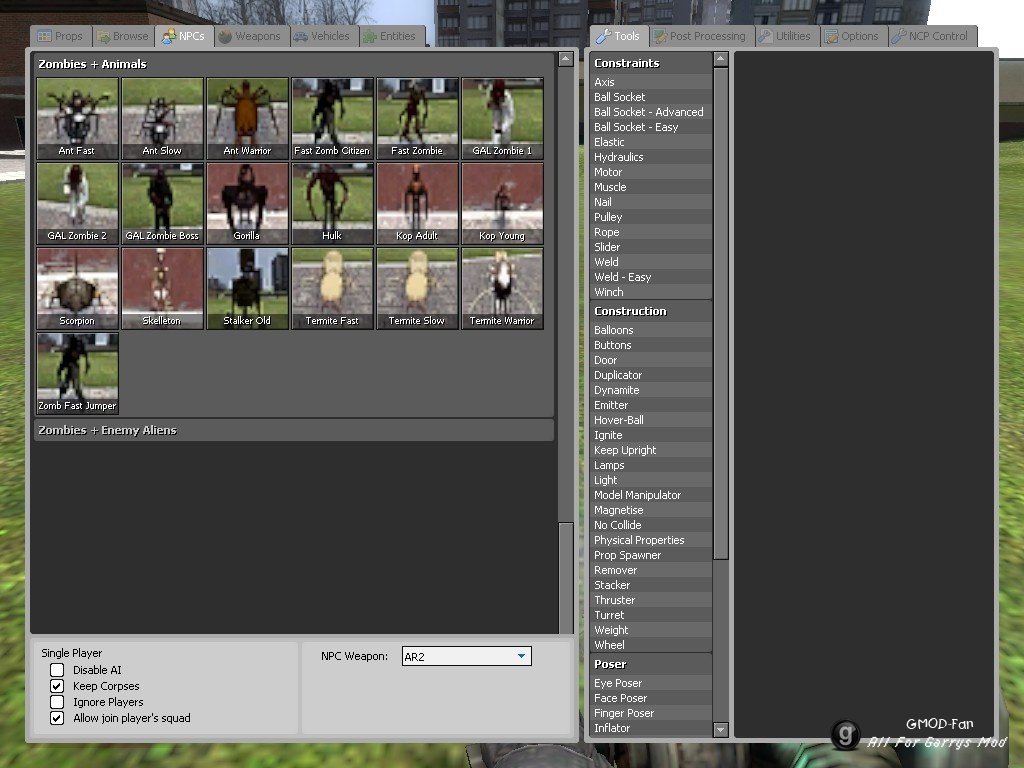The image size is (1024, 768).
Task: Select the GAL Zombie 1 icon
Action: point(502,118)
